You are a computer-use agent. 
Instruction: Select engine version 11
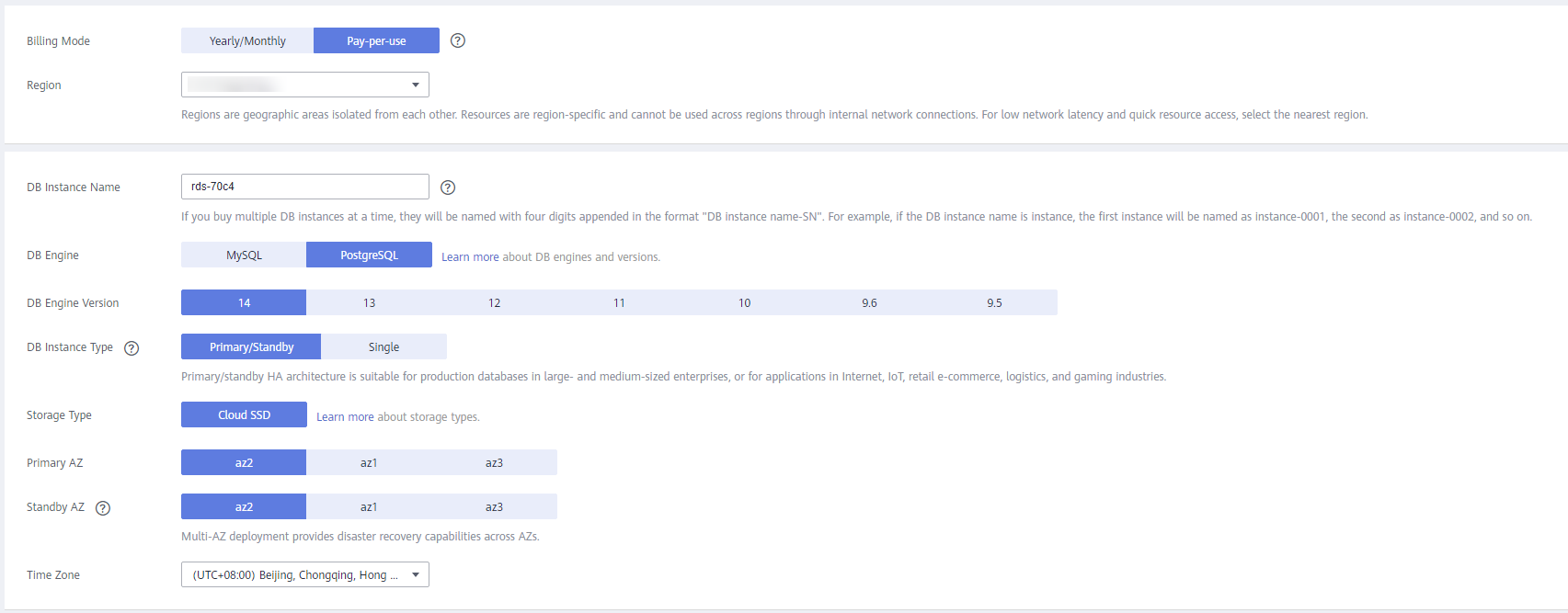[619, 302]
